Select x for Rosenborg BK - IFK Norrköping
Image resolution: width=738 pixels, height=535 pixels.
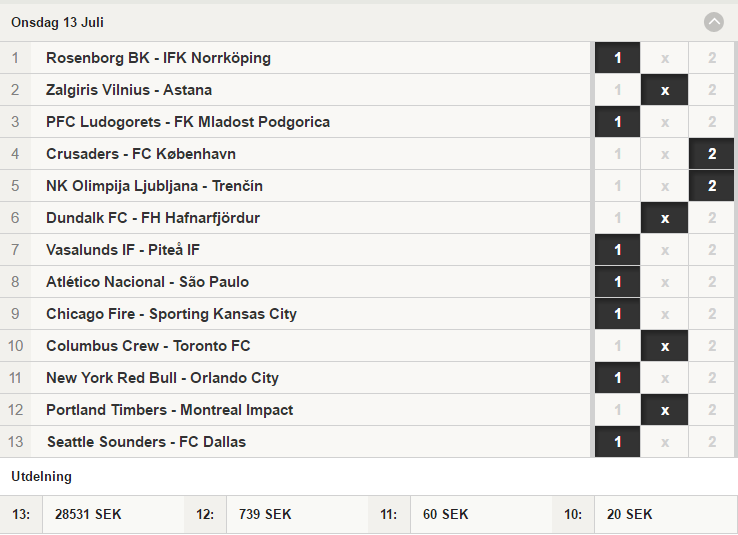pos(664,58)
